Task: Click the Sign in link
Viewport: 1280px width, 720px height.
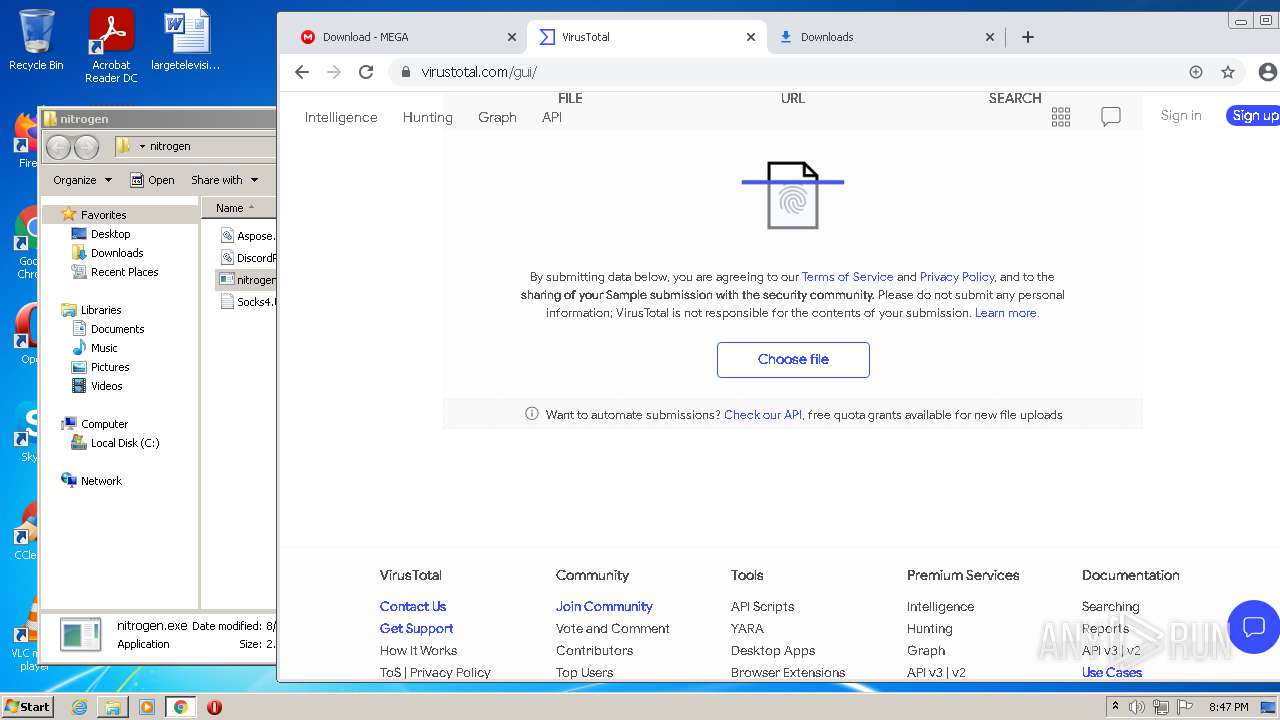Action: coord(1181,116)
